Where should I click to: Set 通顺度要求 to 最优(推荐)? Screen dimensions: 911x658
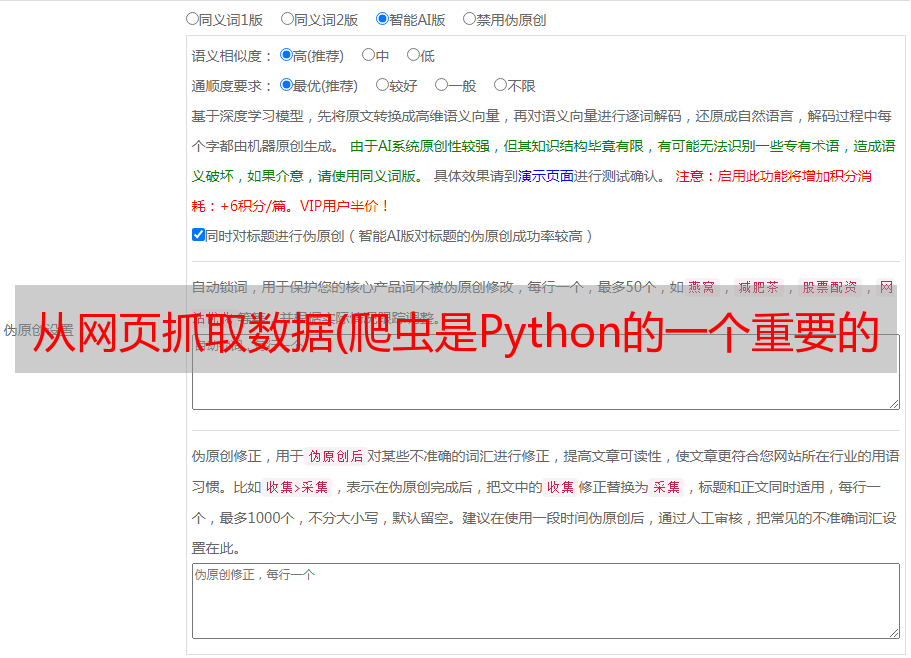286,85
